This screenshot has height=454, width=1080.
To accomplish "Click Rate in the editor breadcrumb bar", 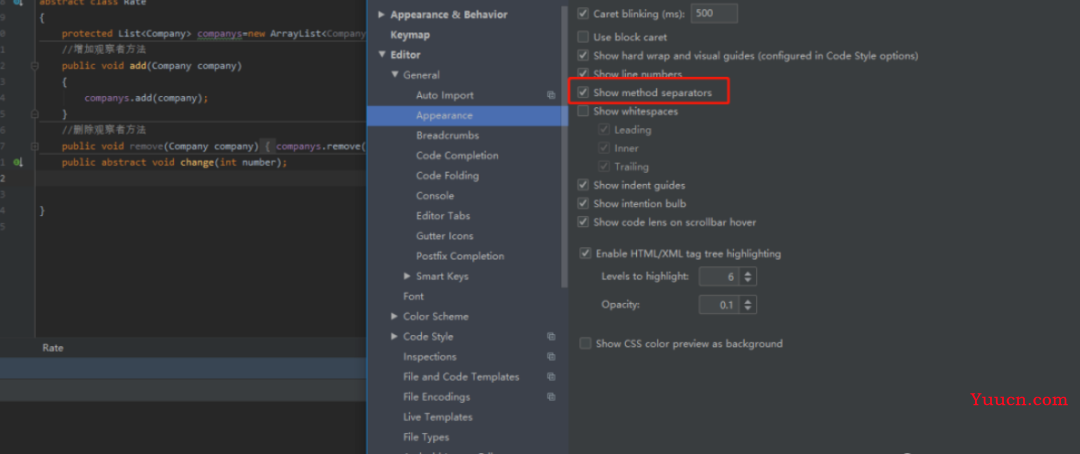I will 52,348.
